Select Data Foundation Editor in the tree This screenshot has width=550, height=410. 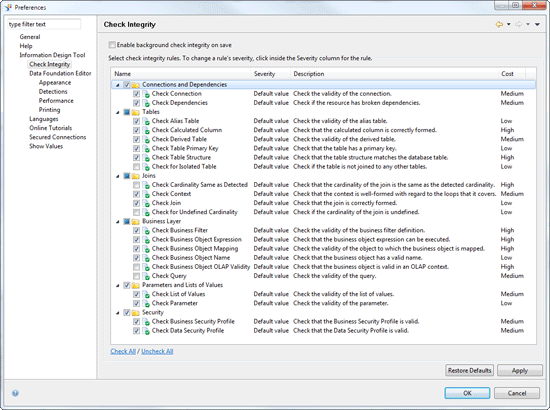coord(60,73)
